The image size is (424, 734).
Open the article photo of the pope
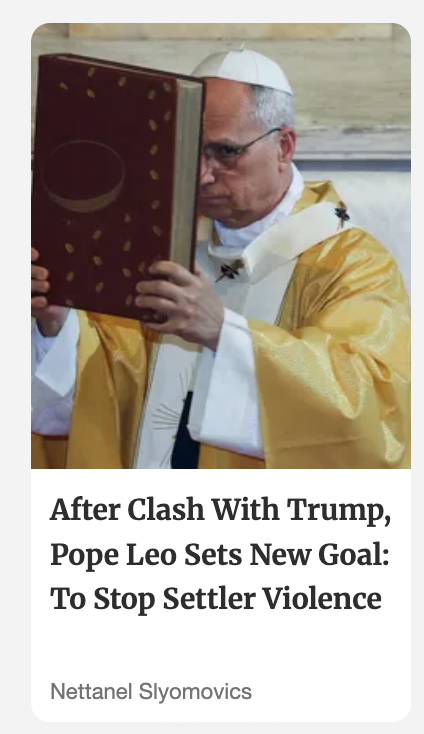(x=221, y=246)
